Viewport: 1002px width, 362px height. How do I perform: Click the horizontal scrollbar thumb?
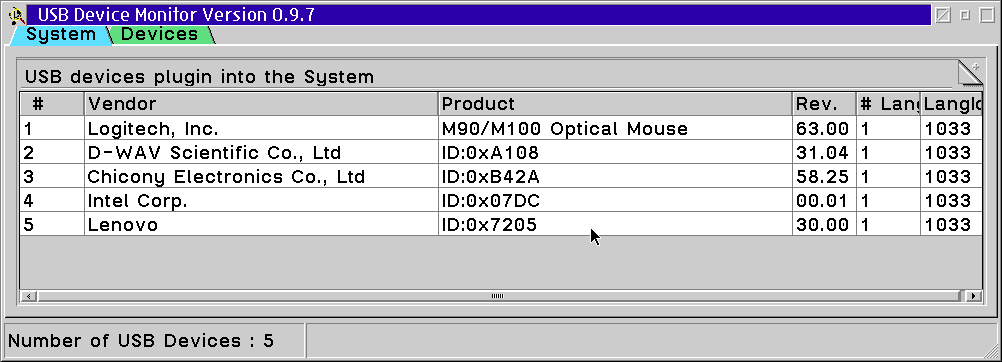498,296
